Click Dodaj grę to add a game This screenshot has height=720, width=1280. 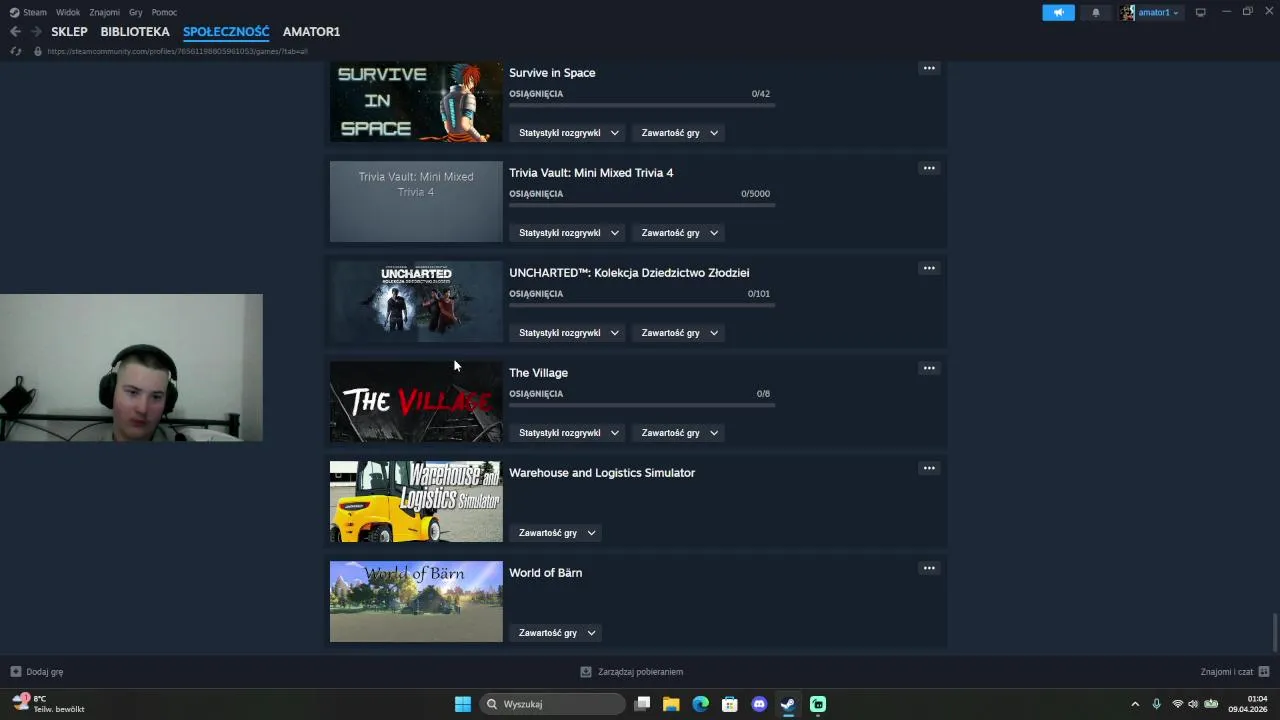tap(37, 672)
